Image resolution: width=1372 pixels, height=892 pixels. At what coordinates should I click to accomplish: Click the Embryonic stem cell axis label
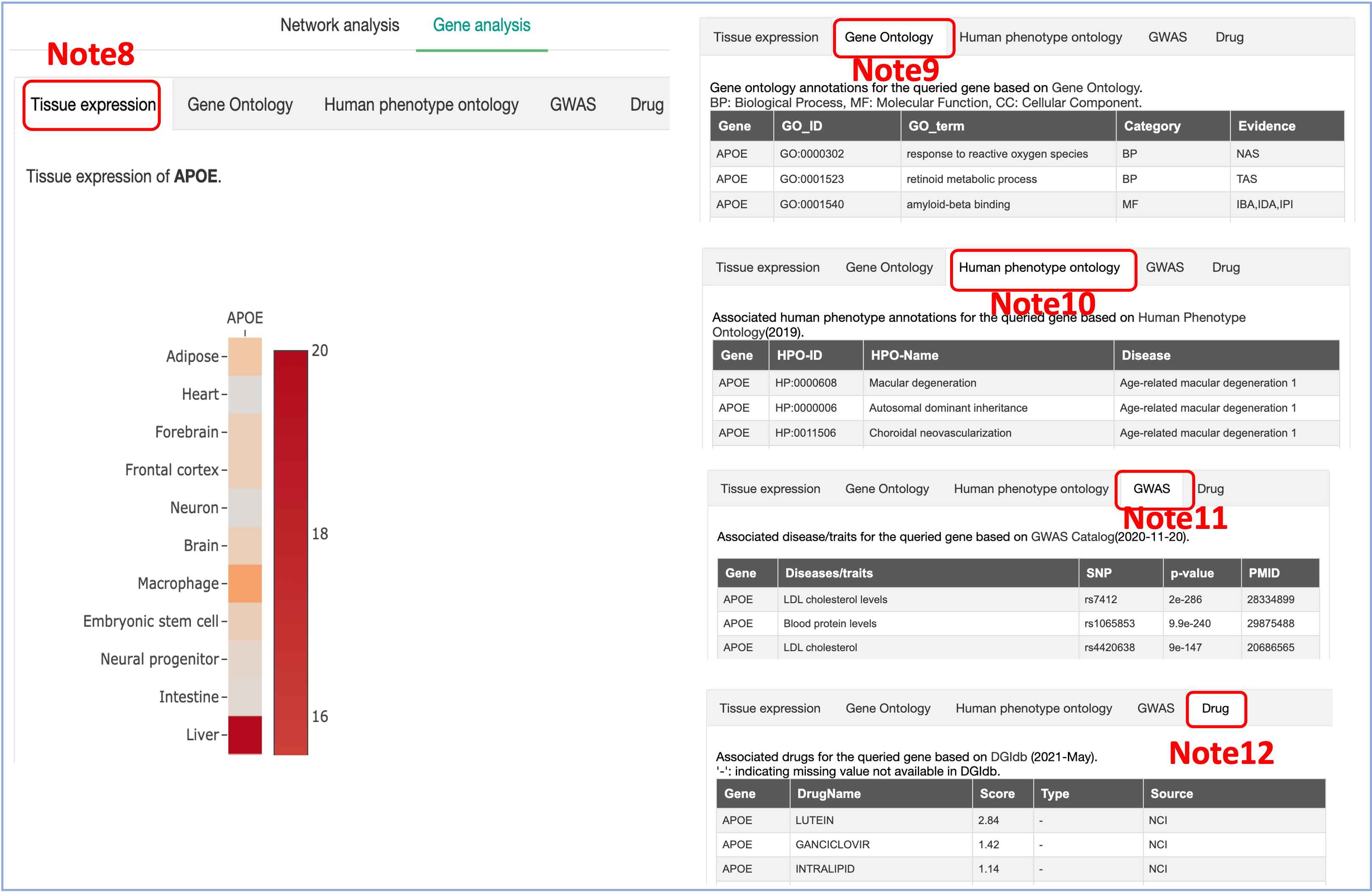tap(151, 621)
